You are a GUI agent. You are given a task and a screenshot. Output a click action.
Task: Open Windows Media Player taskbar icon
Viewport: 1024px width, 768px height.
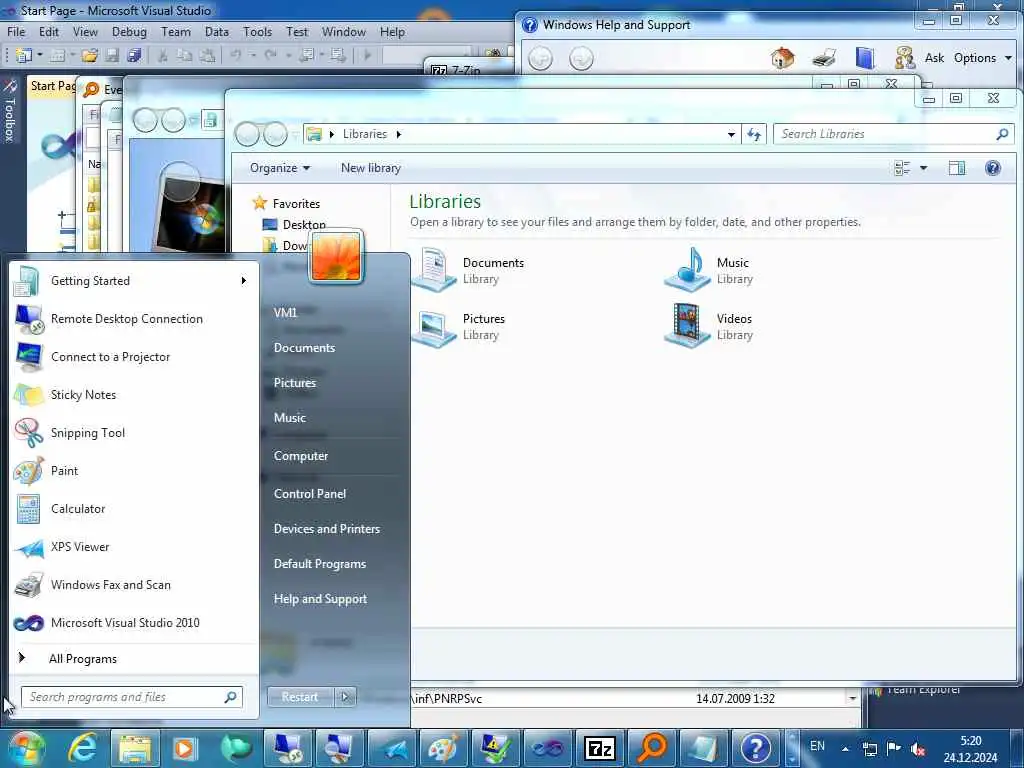[x=185, y=748]
